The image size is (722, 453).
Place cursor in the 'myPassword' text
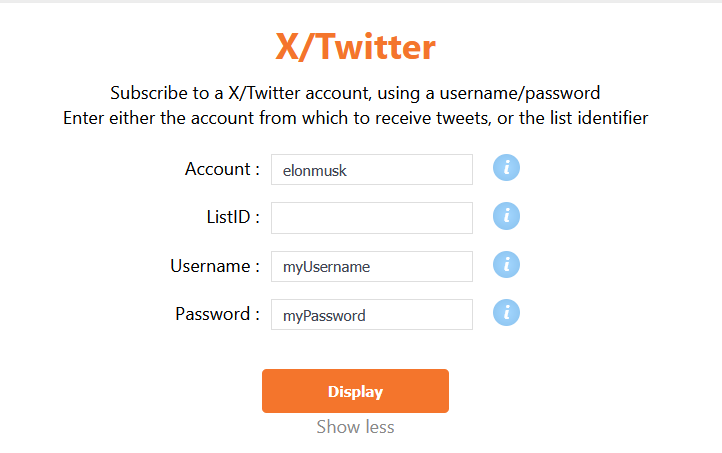point(324,316)
